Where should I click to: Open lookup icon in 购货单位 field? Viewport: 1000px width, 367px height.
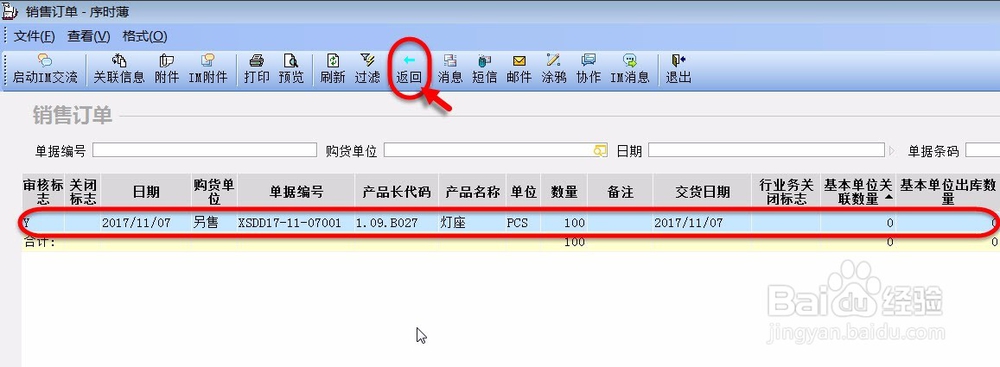[599, 151]
